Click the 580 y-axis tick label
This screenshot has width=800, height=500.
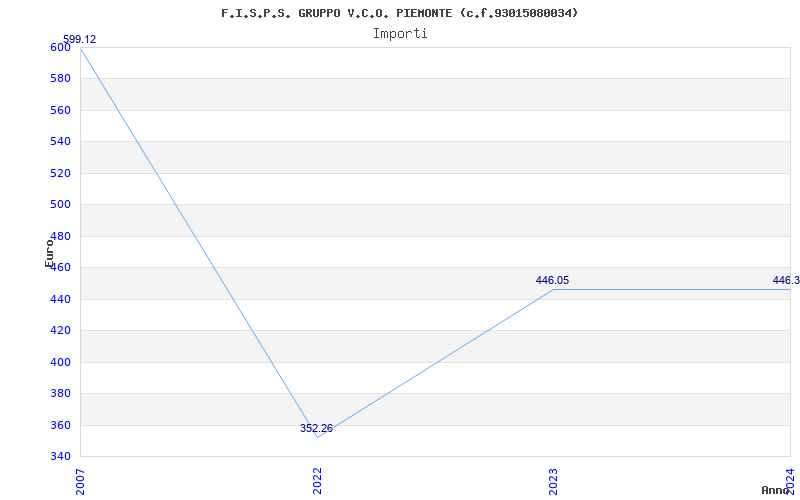pos(61,79)
